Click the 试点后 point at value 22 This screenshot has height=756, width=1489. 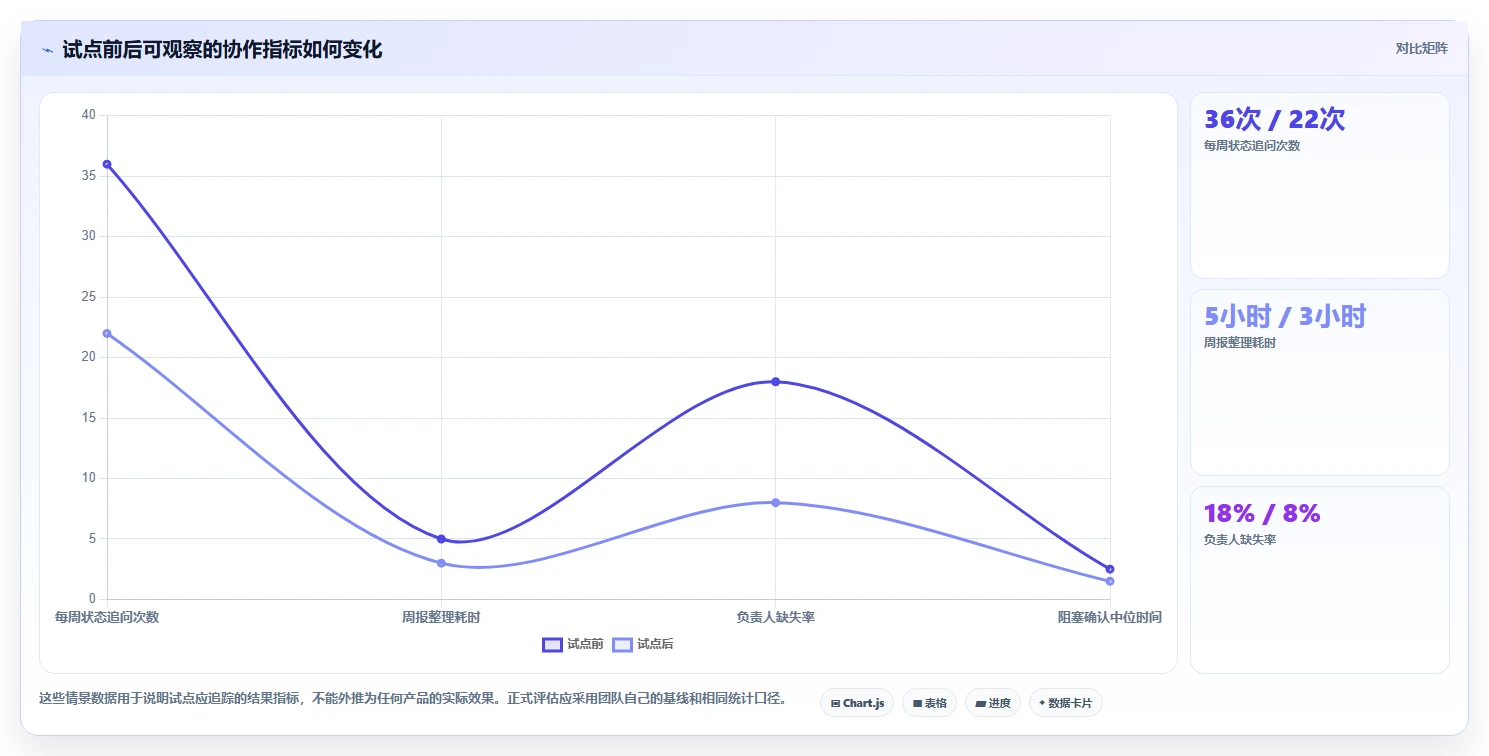(107, 333)
